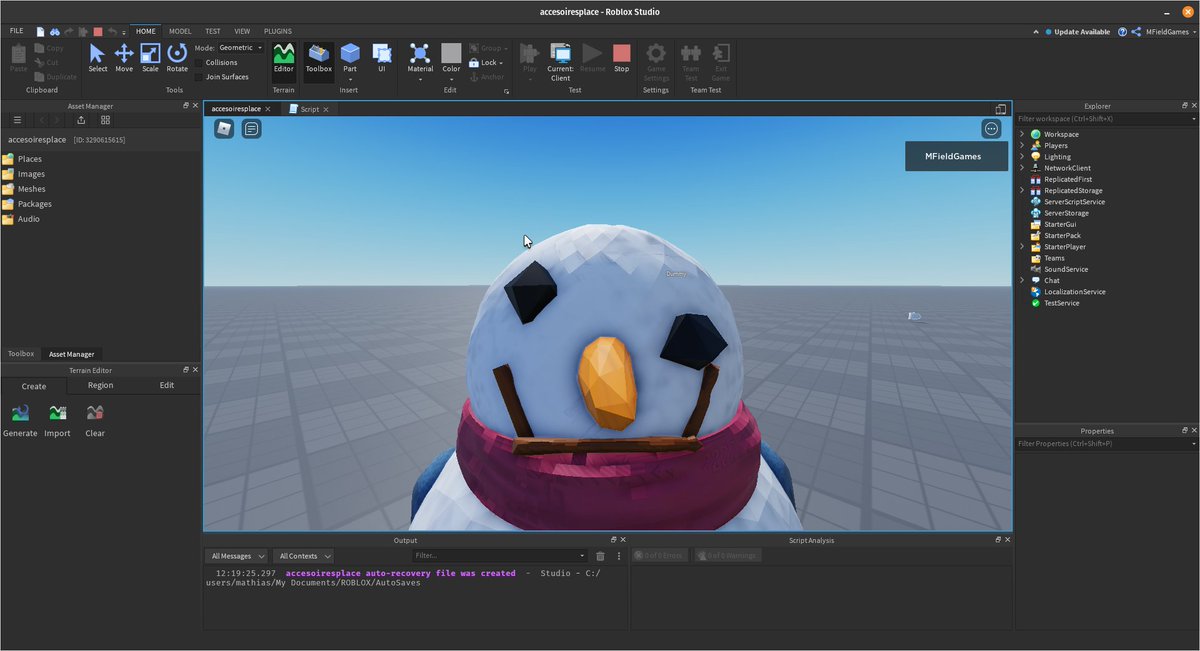Open the Roblox menu icon in the viewport

coord(224,128)
